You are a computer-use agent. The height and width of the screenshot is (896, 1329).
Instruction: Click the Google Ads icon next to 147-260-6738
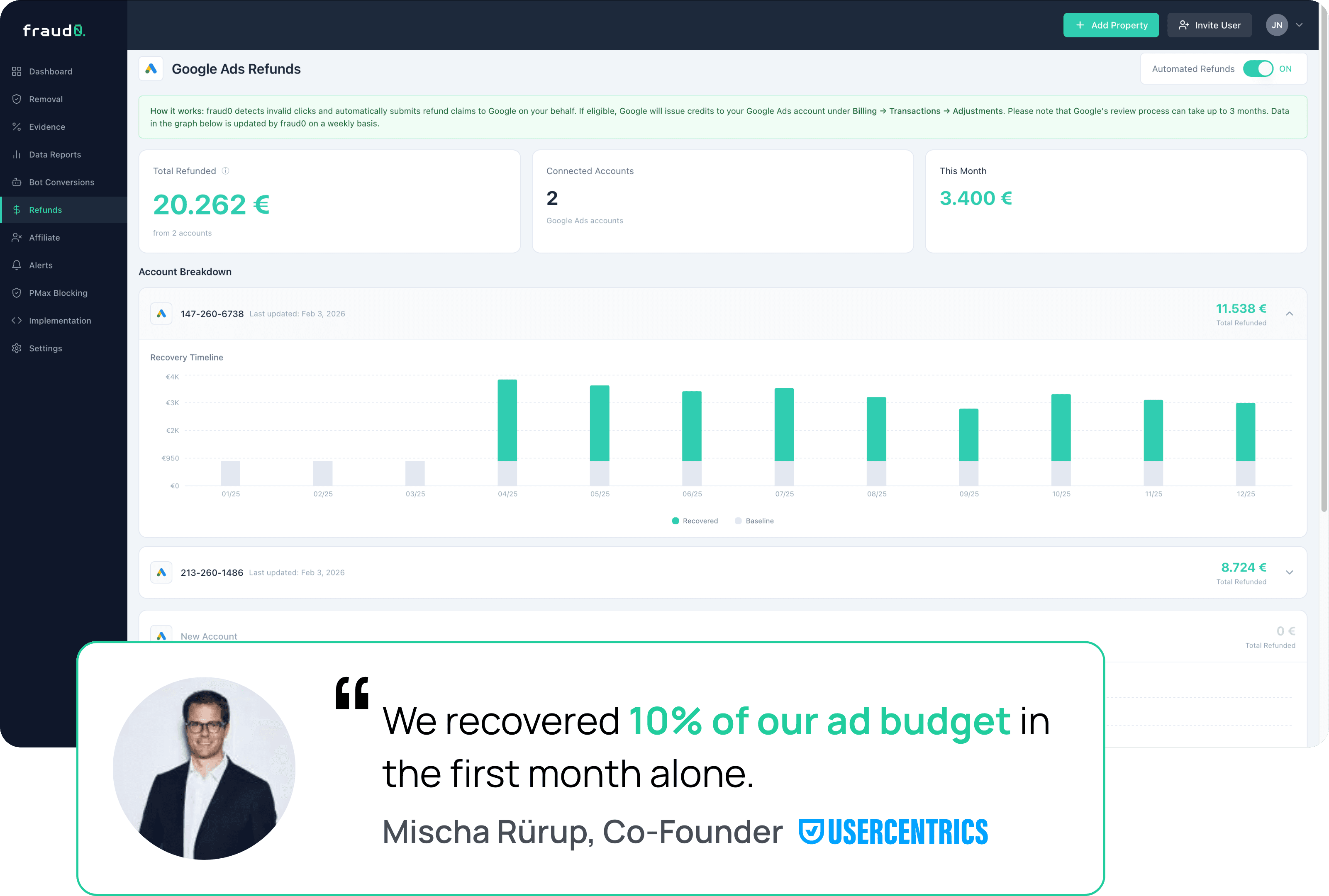(162, 313)
